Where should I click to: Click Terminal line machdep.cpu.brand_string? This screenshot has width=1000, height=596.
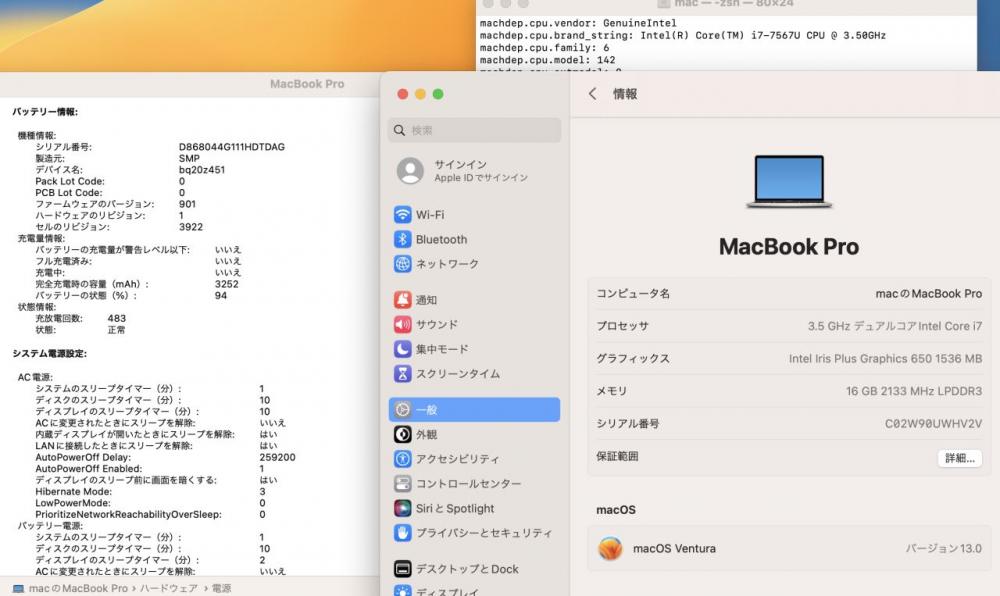pyautogui.click(x=682, y=35)
